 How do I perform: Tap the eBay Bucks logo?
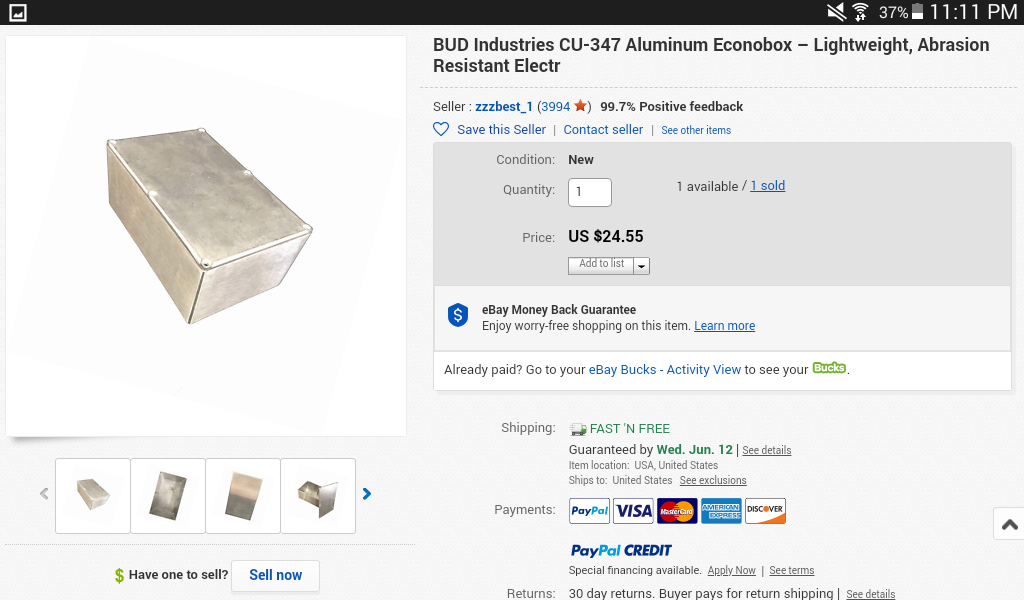[x=829, y=368]
